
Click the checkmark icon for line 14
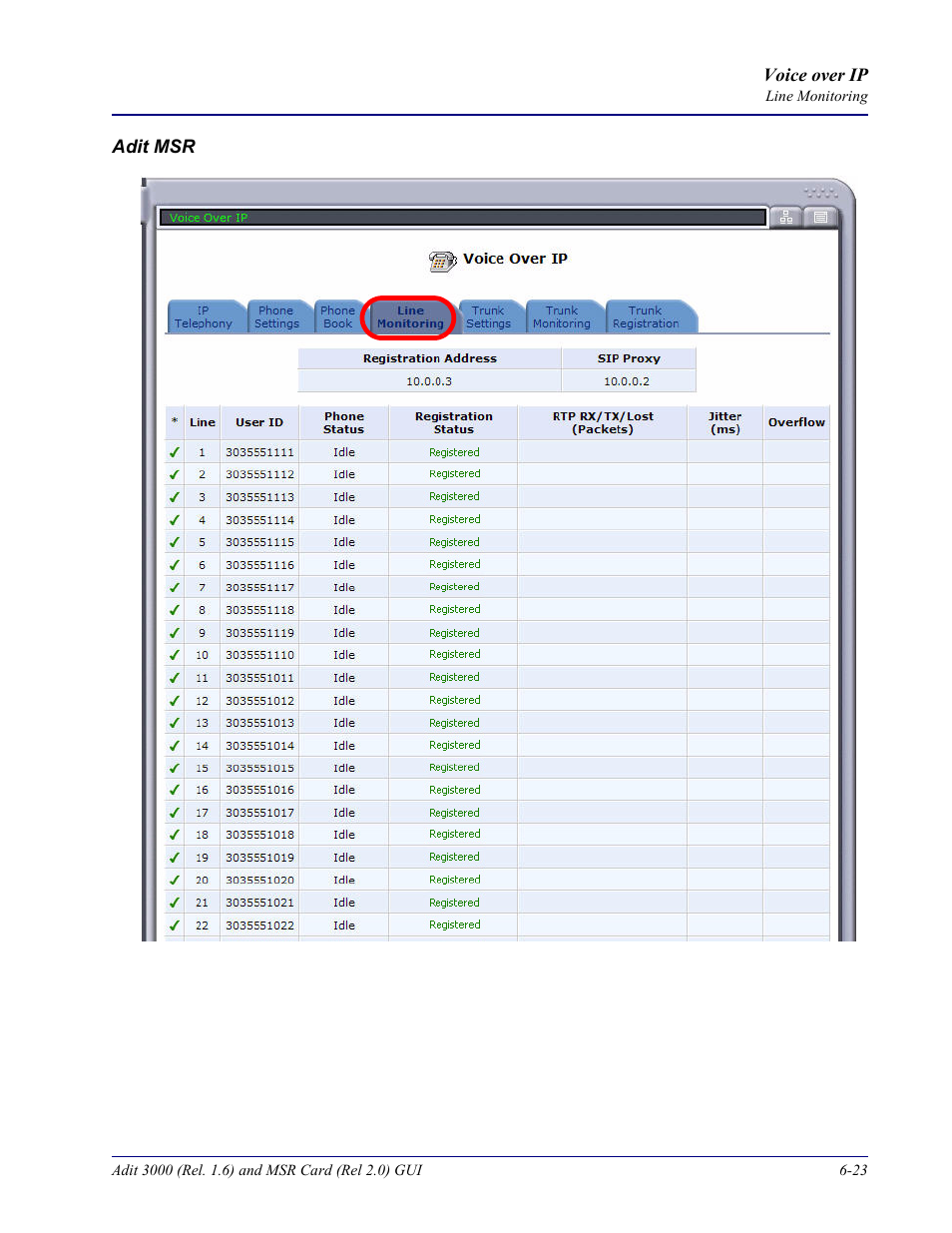[x=175, y=746]
